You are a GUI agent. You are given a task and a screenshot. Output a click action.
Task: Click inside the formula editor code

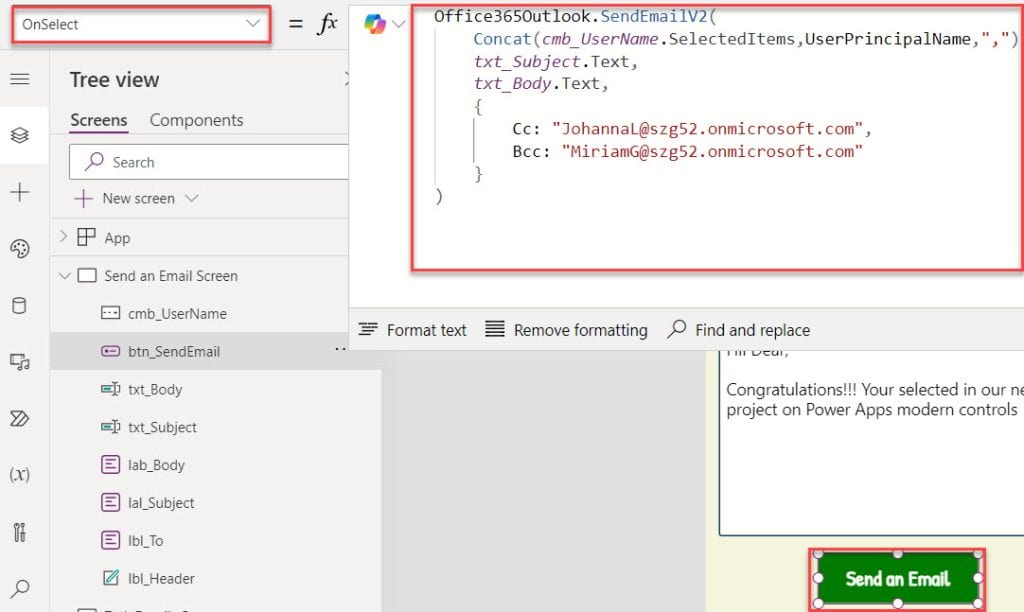[716, 138]
